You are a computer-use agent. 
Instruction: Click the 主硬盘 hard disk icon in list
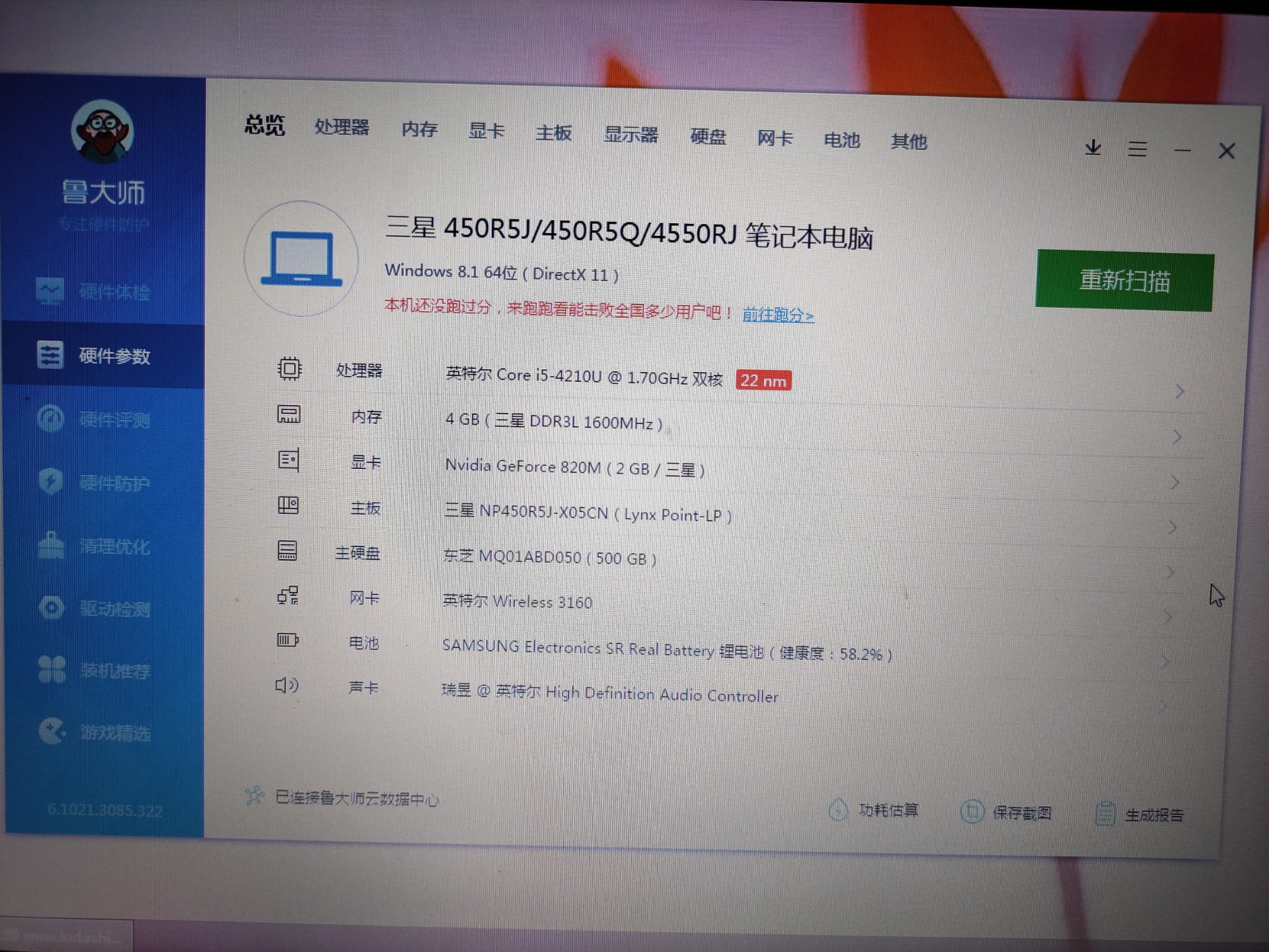click(x=287, y=550)
